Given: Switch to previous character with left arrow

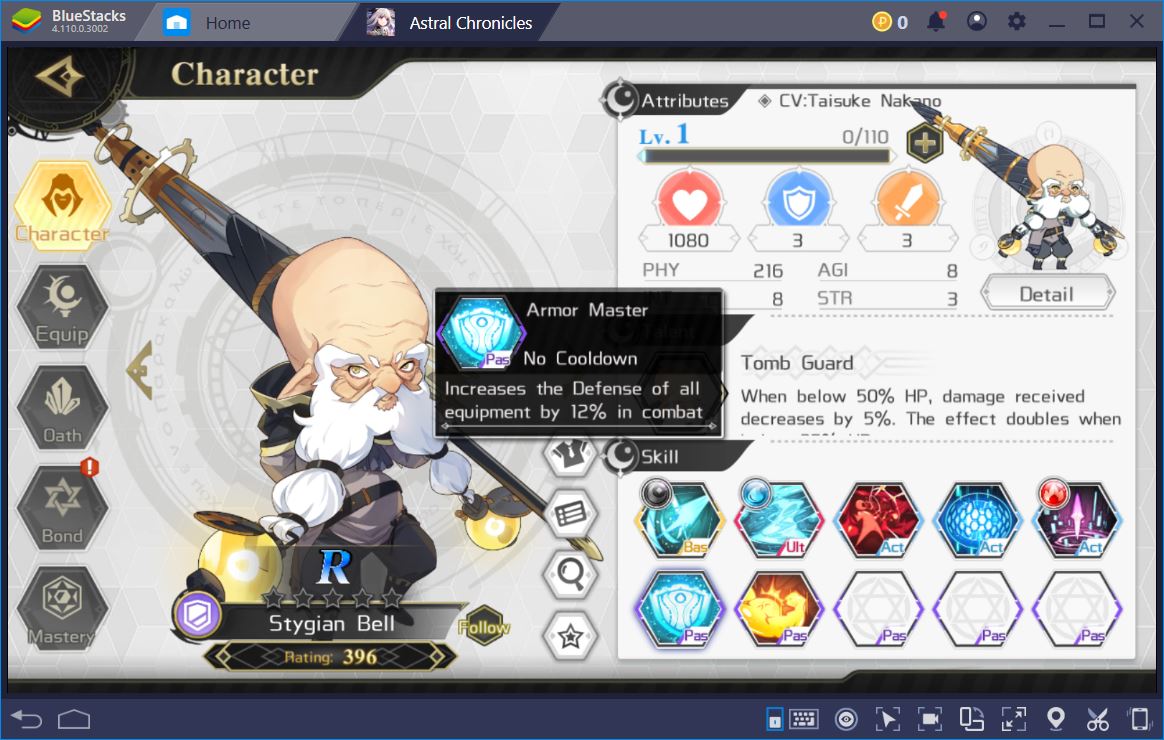Looking at the screenshot, I should [x=140, y=370].
